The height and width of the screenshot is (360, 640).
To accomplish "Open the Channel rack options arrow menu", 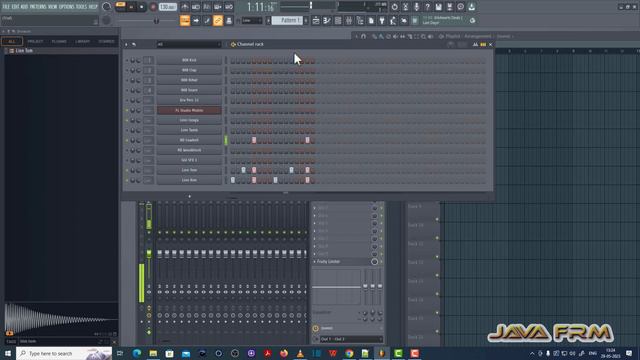I will click(x=126, y=44).
